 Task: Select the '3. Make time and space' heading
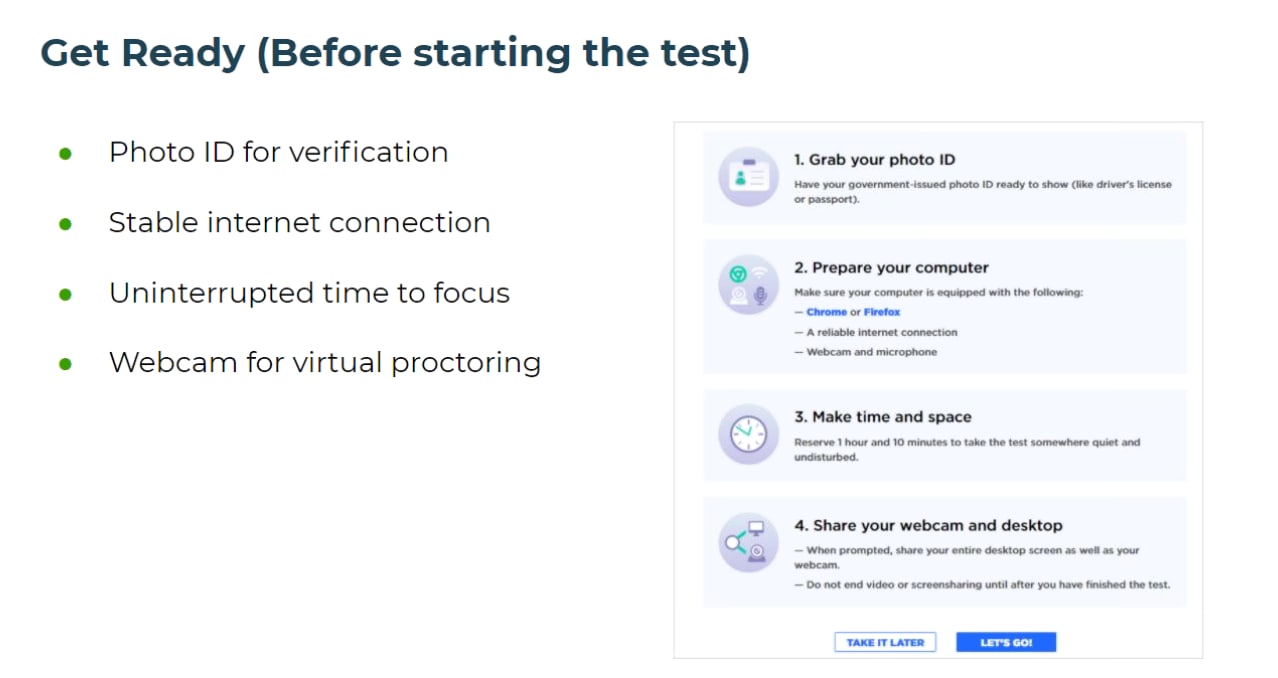[x=883, y=417]
